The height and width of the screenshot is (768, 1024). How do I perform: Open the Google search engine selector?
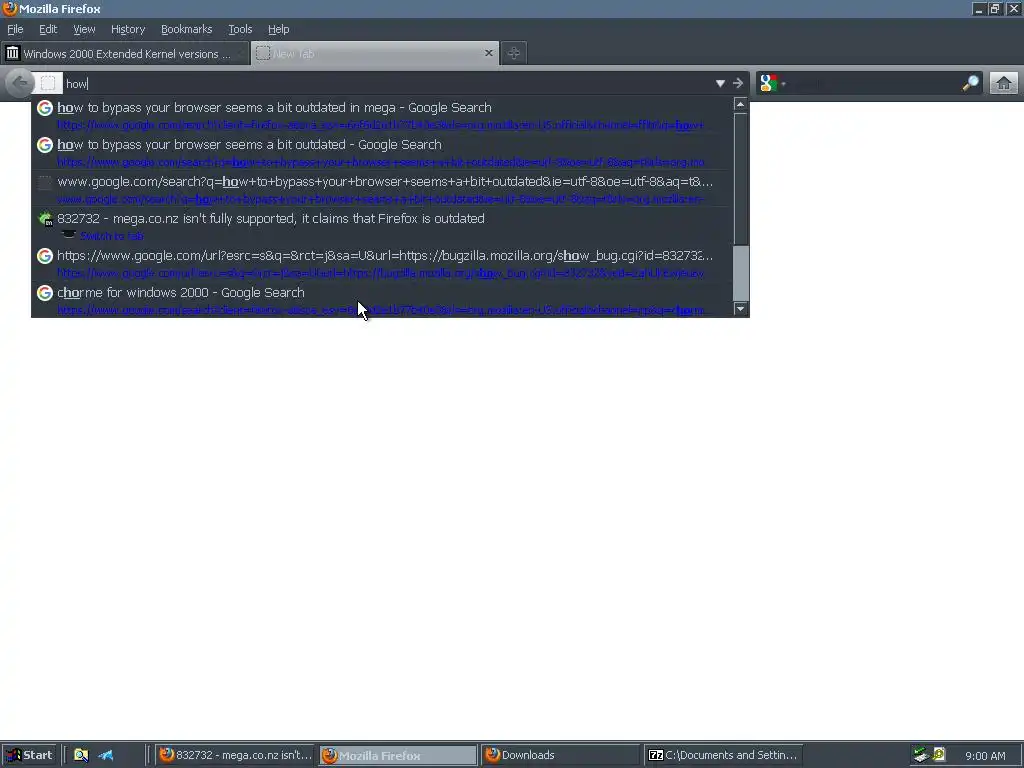point(773,84)
